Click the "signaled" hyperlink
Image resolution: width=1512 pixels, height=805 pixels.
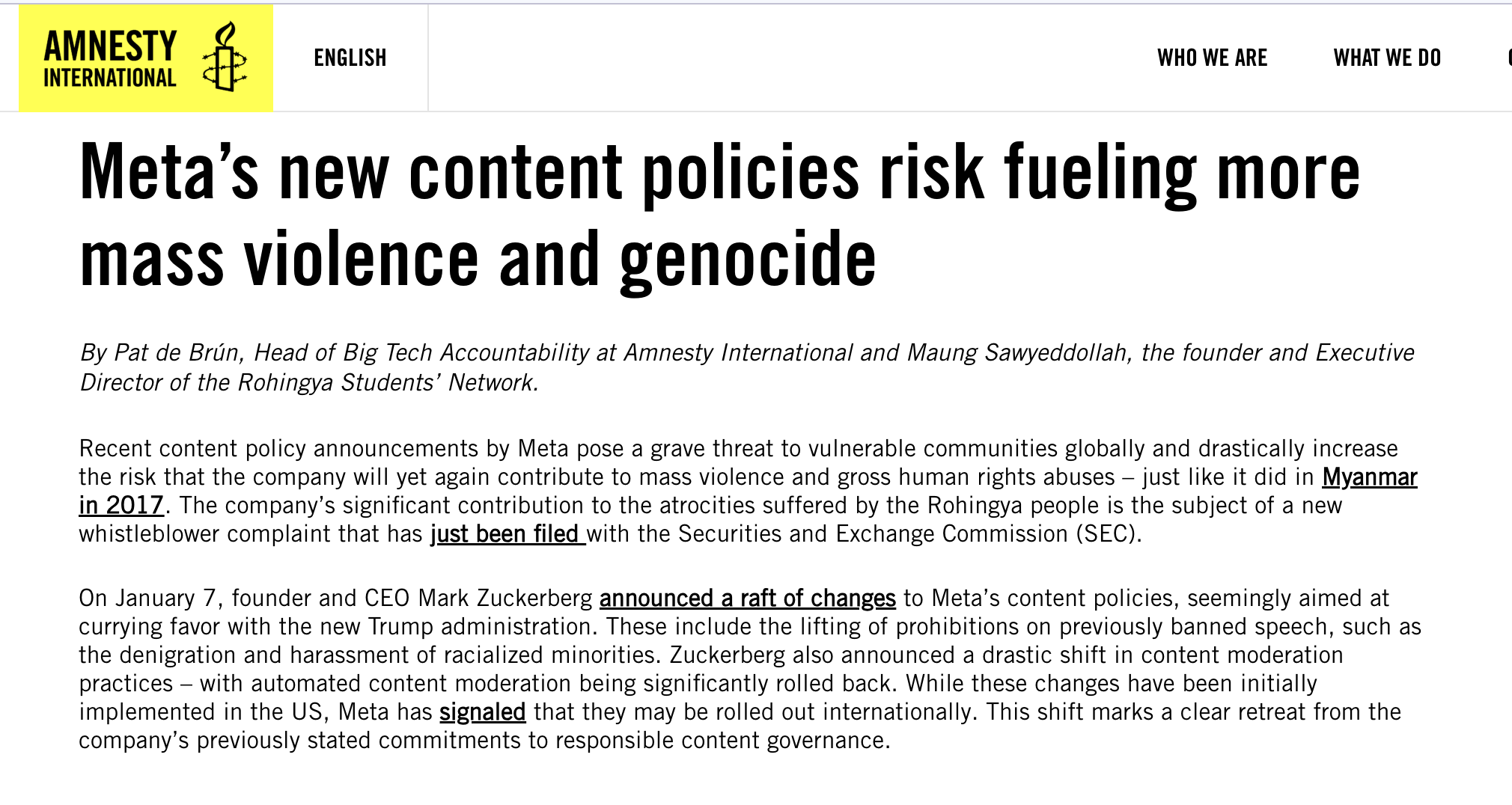pos(482,711)
